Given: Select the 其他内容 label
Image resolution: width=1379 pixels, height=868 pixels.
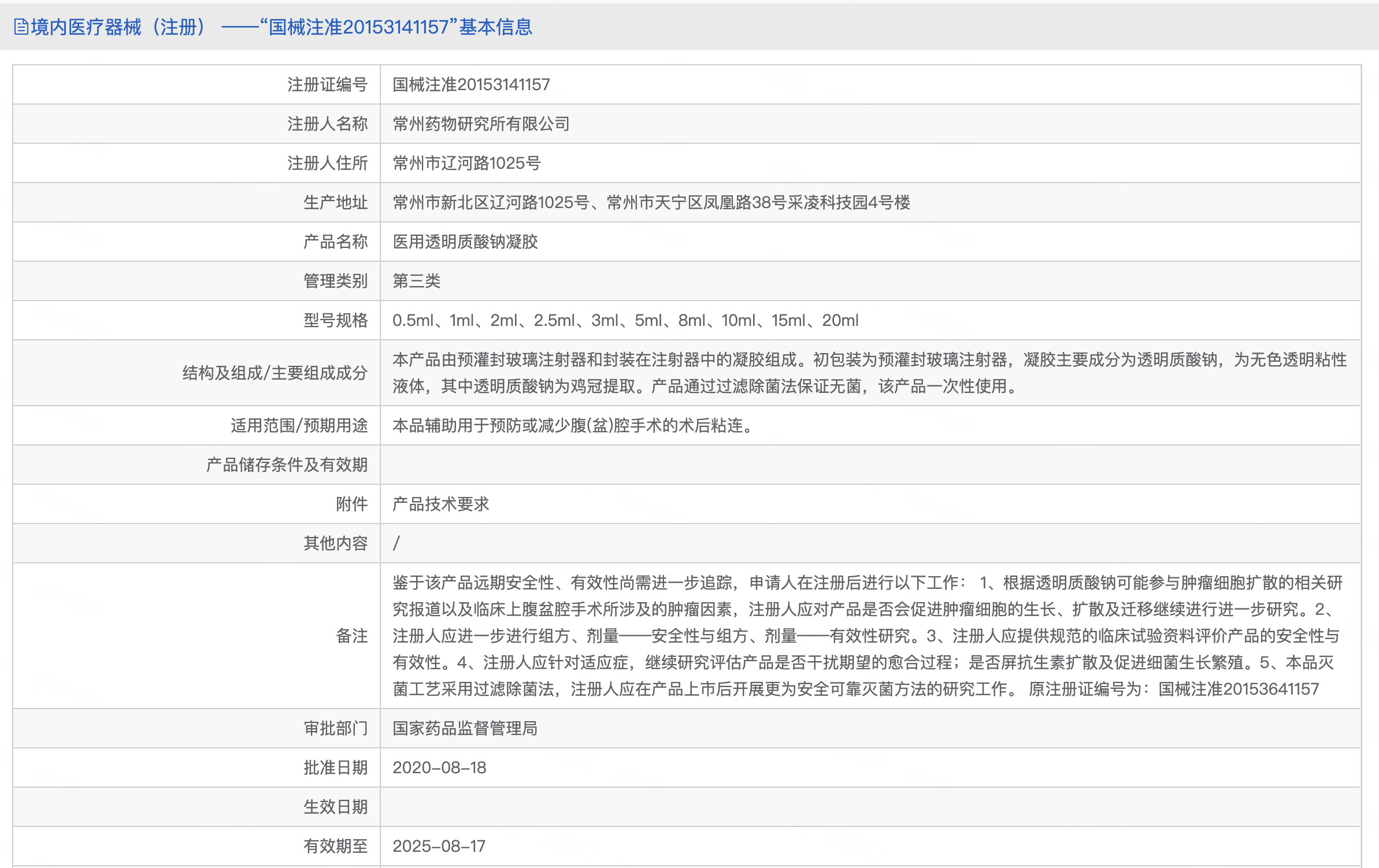Looking at the screenshot, I should (336, 544).
